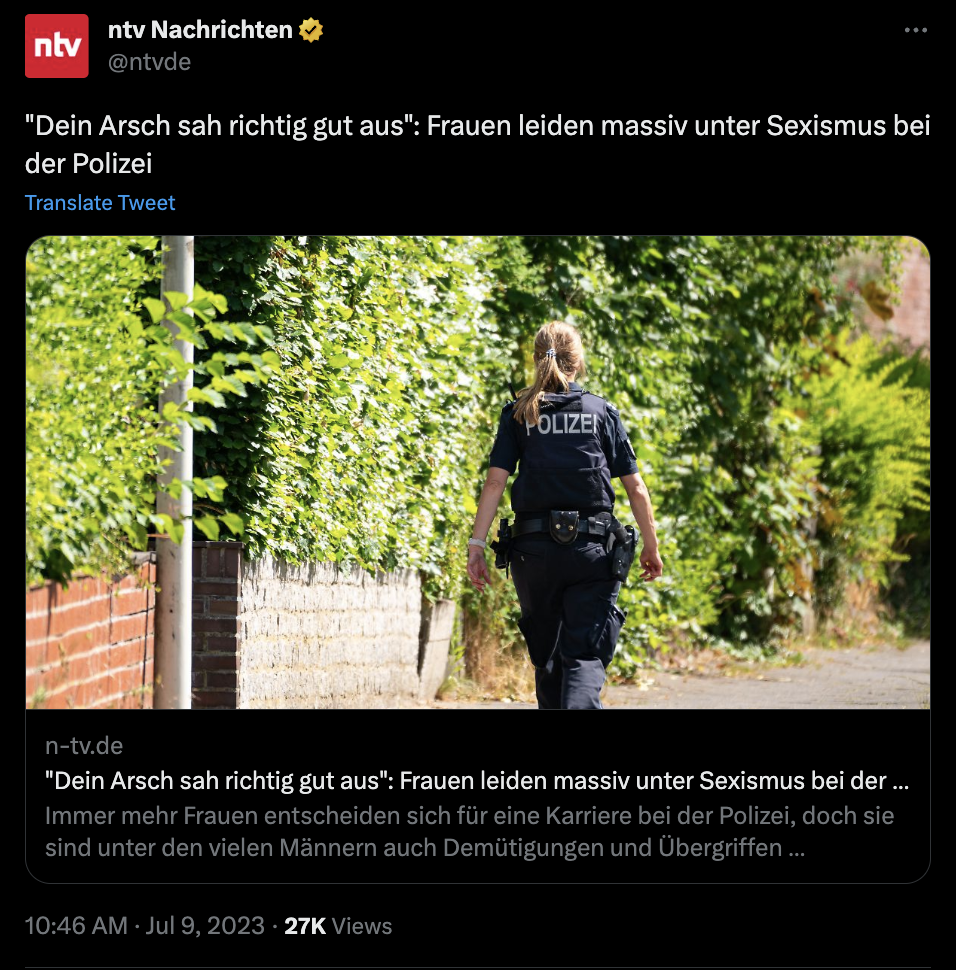The image size is (956, 970).
Task: Click the POLIZEI lettering on the officer's uniform
Action: [561, 424]
